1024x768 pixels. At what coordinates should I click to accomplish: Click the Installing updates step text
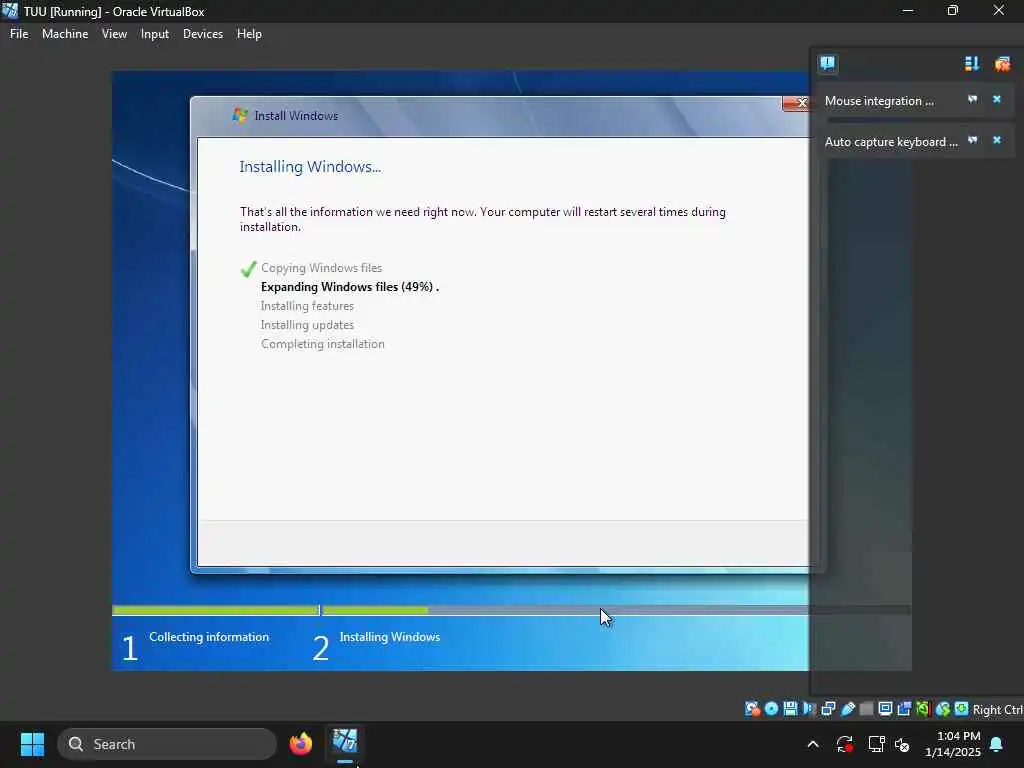click(x=307, y=325)
